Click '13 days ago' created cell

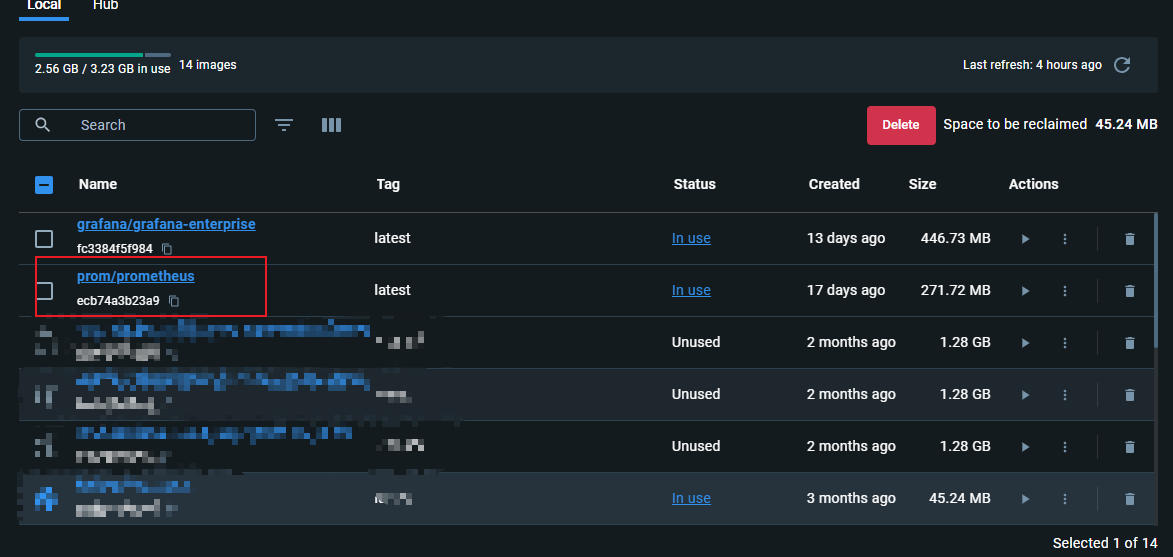[x=846, y=239]
